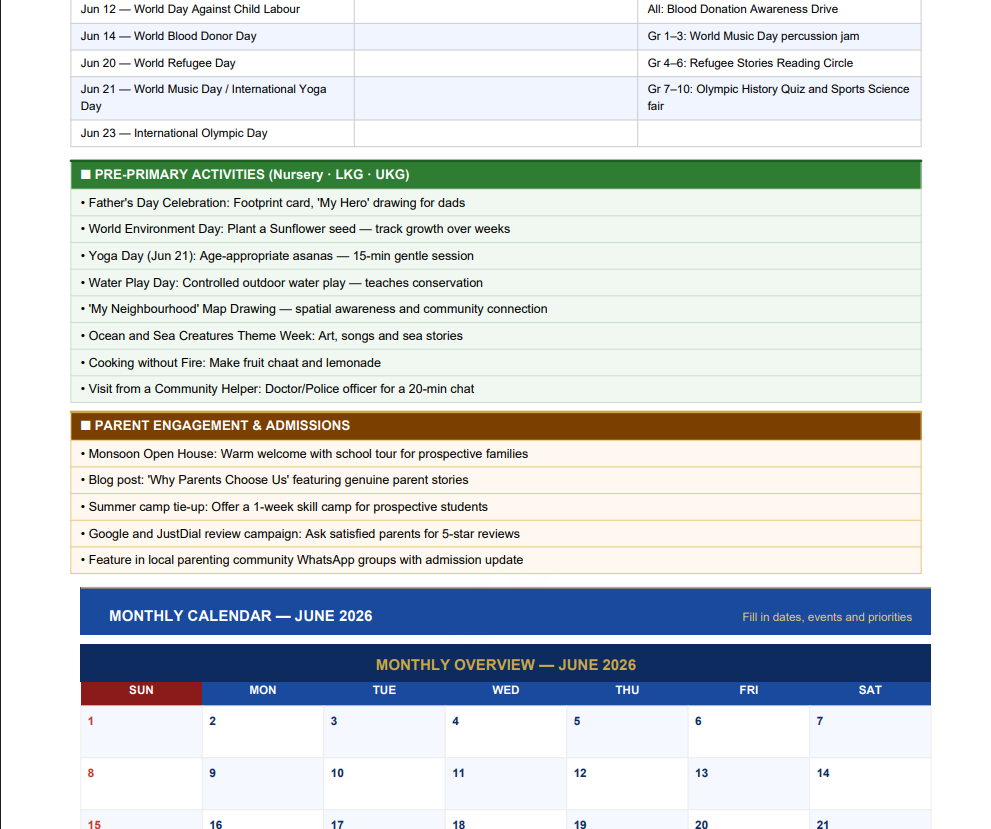Select calendar day 18
The image size is (991, 829).
pos(506,820)
